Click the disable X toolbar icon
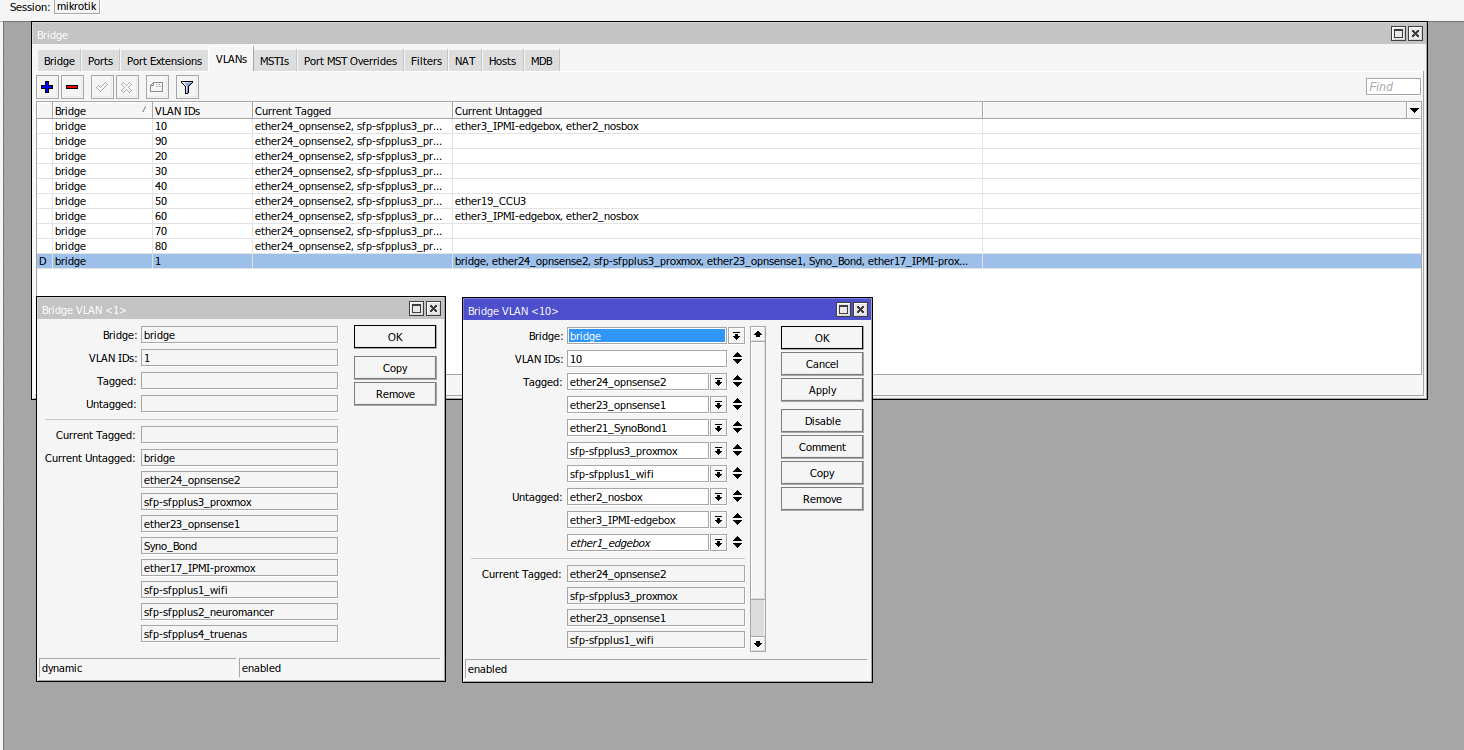The width and height of the screenshot is (1464, 750). [127, 87]
